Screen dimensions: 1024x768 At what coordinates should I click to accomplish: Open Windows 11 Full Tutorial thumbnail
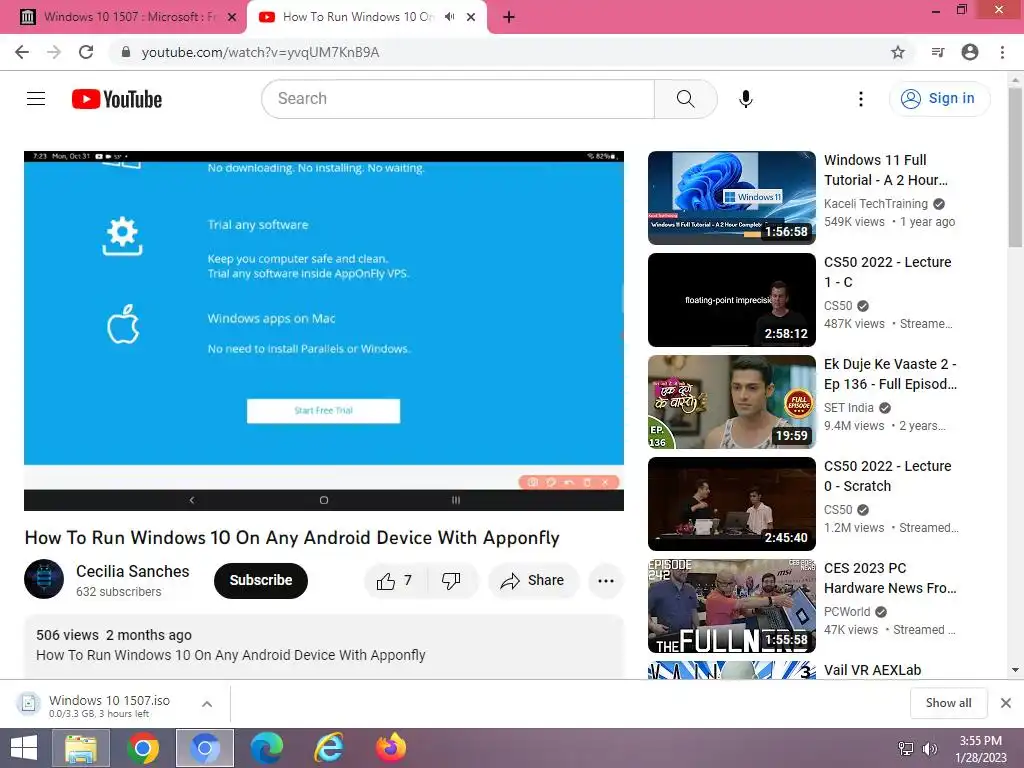[731, 198]
